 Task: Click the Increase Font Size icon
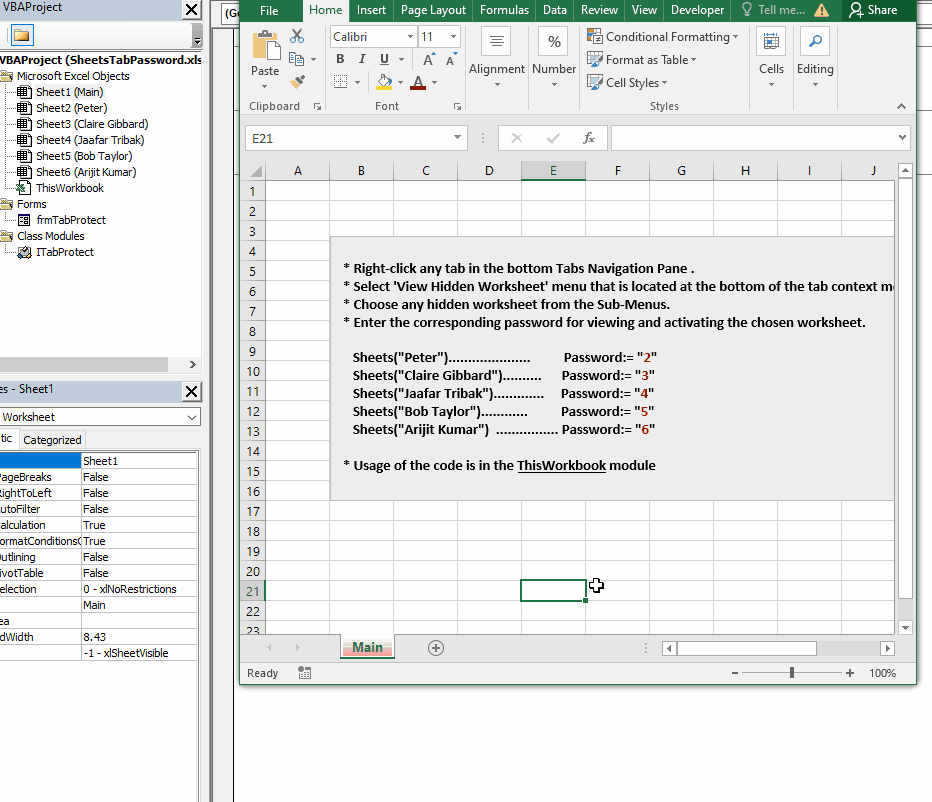click(428, 60)
